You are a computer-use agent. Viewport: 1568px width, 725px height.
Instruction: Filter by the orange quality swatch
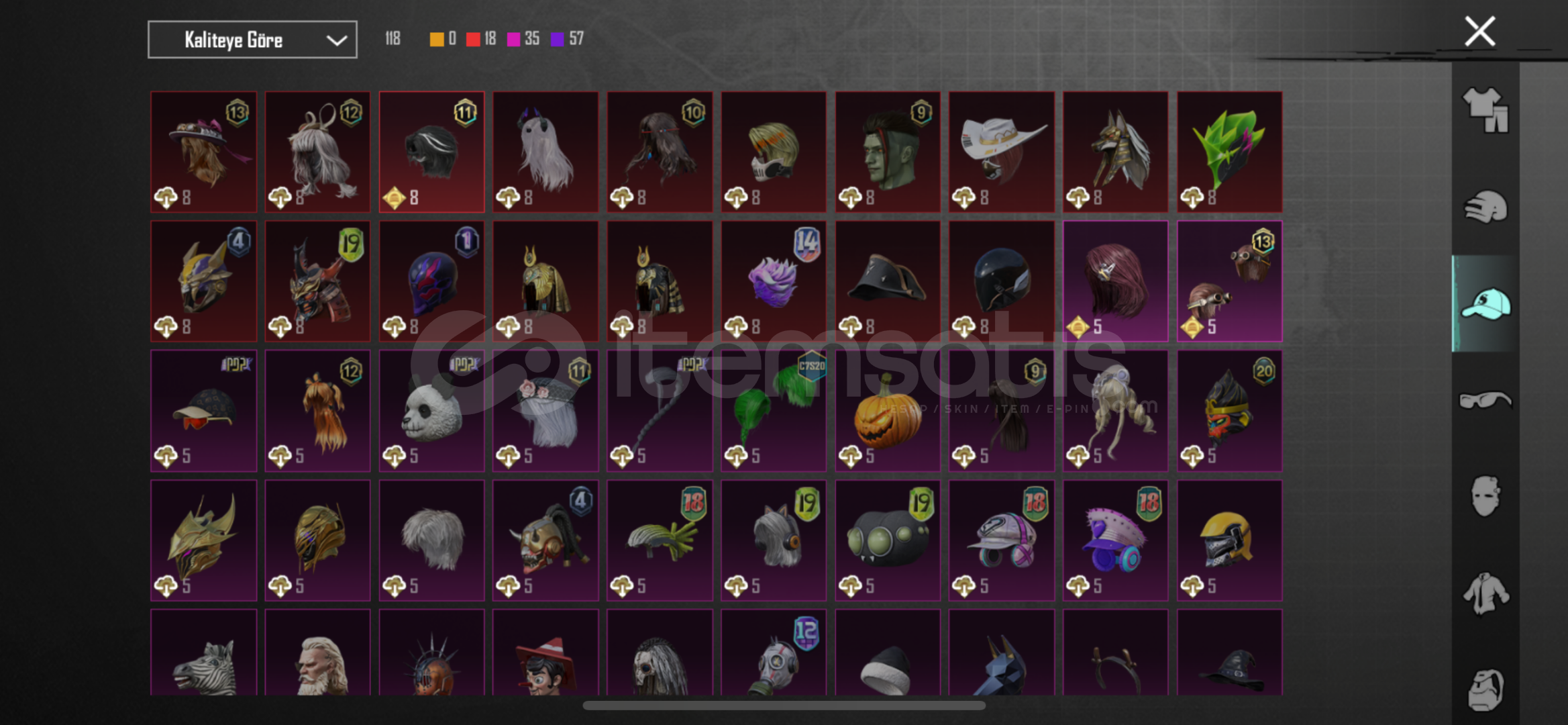click(x=436, y=39)
